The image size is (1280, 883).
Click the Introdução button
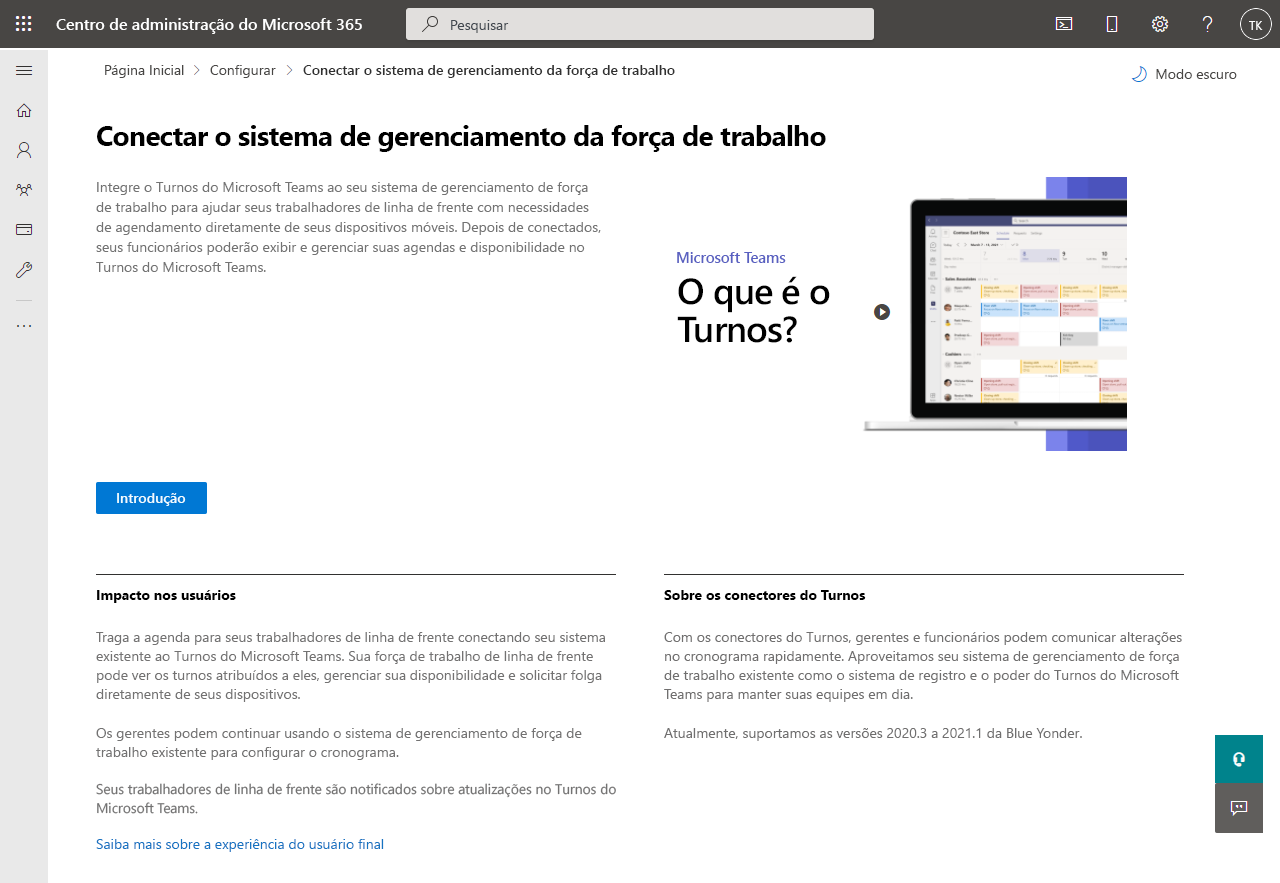[x=151, y=498]
